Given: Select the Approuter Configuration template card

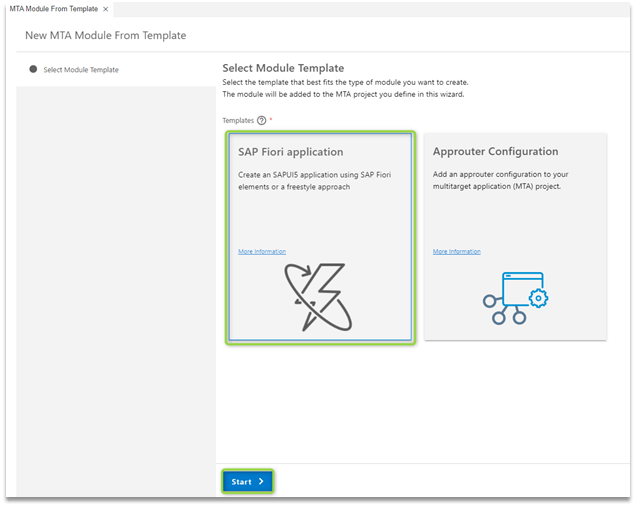Looking at the screenshot, I should click(x=515, y=237).
